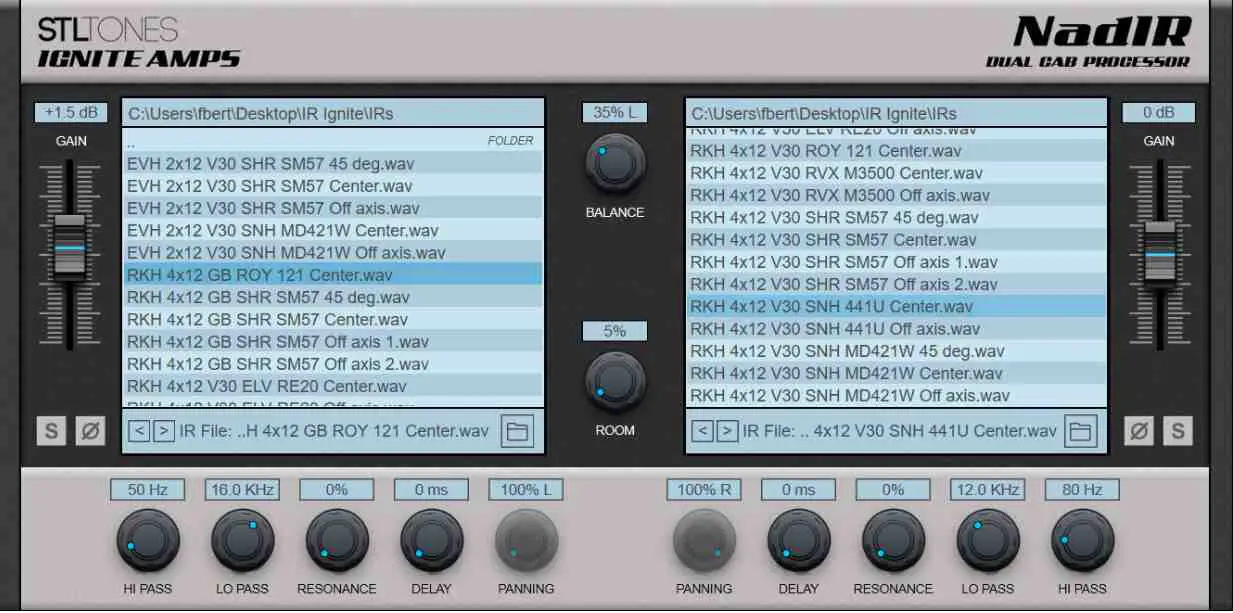Load next IR file in left cab
Screen dimensions: 1233x613
click(x=164, y=431)
